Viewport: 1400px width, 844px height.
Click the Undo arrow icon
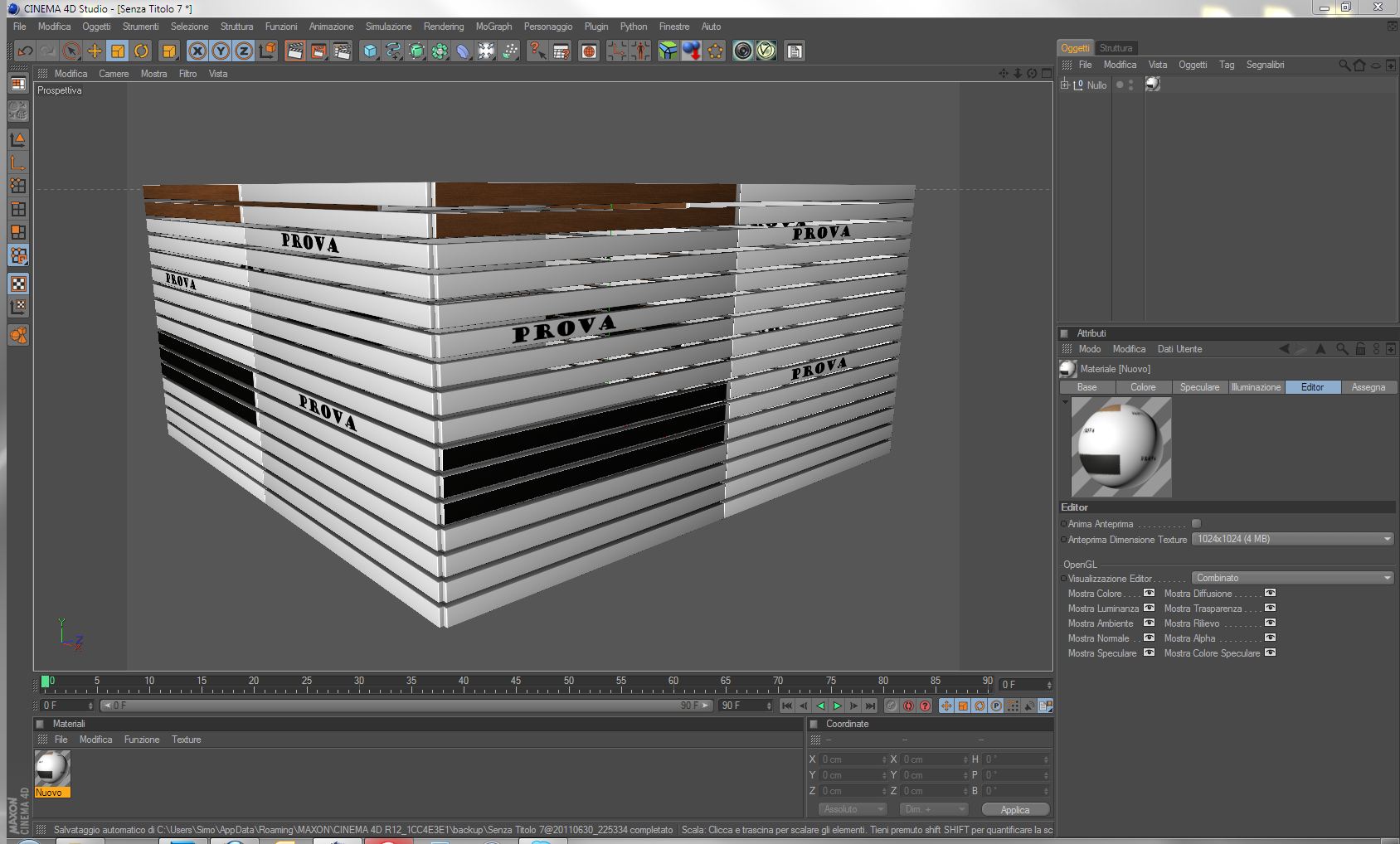(x=25, y=51)
